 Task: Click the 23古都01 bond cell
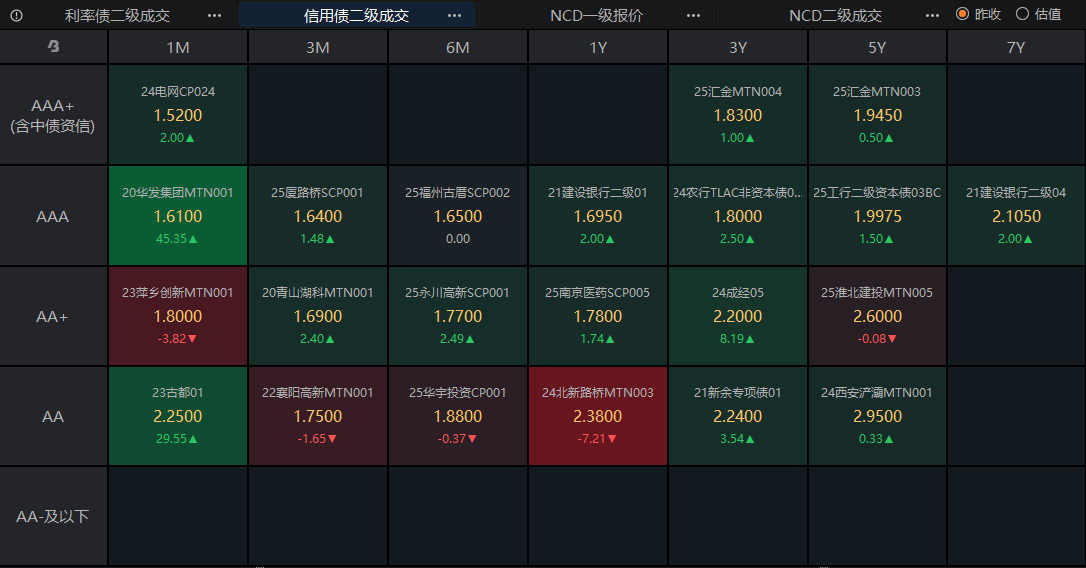pyautogui.click(x=178, y=416)
